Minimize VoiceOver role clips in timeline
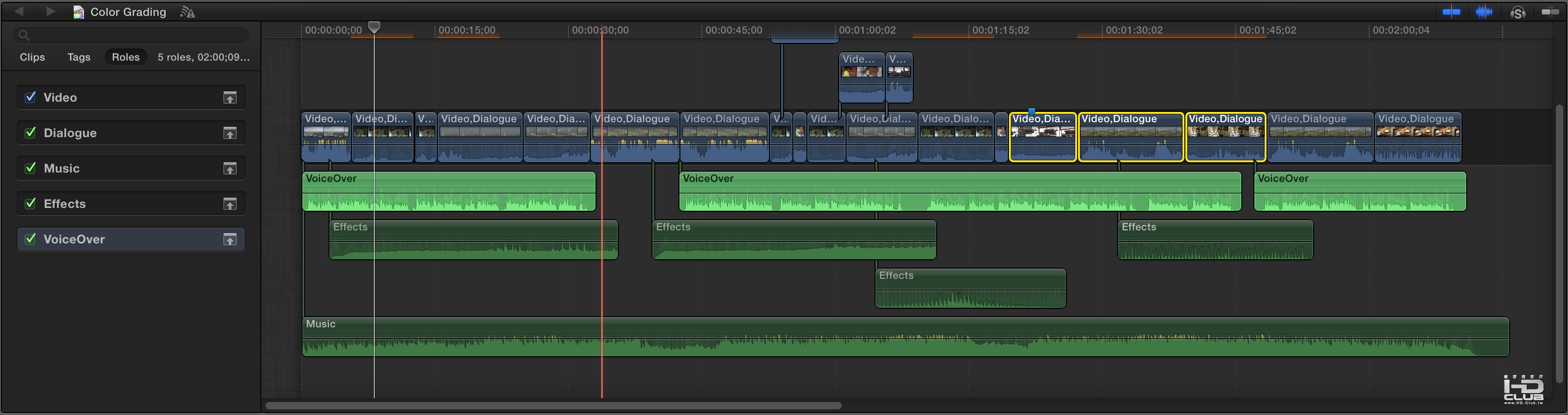1568x415 pixels. pos(230,240)
